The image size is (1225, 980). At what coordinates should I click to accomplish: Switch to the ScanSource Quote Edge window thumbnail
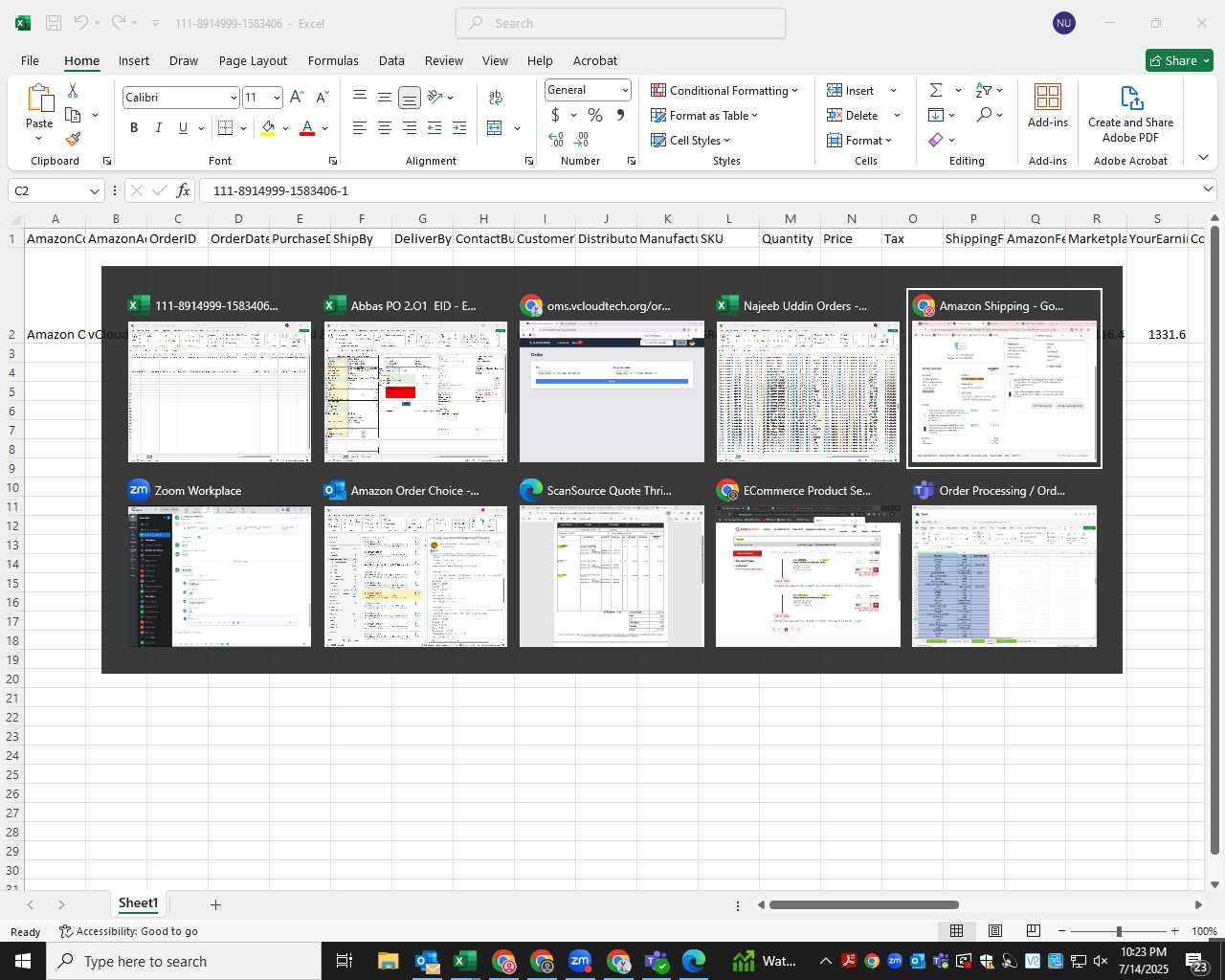pos(612,565)
